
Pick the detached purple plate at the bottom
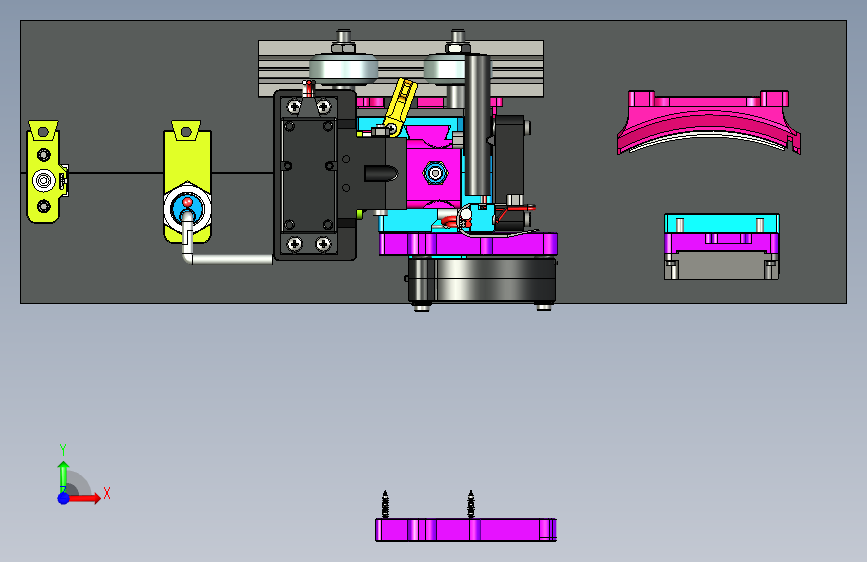pos(466,530)
